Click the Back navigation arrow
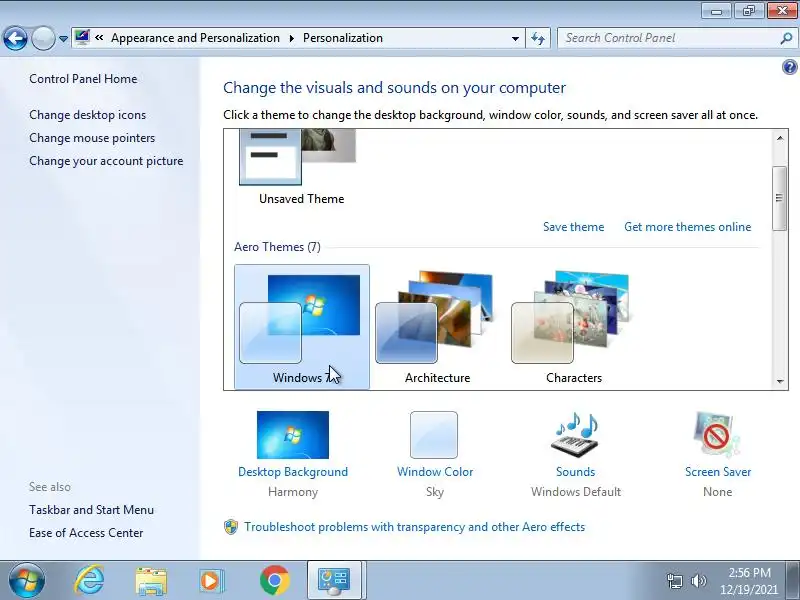The height and width of the screenshot is (600, 800). click(x=15, y=38)
